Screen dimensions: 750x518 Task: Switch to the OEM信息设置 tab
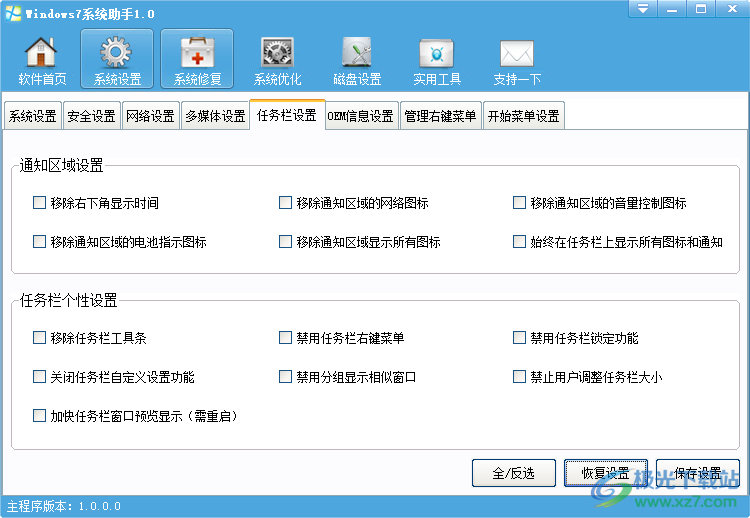click(361, 116)
